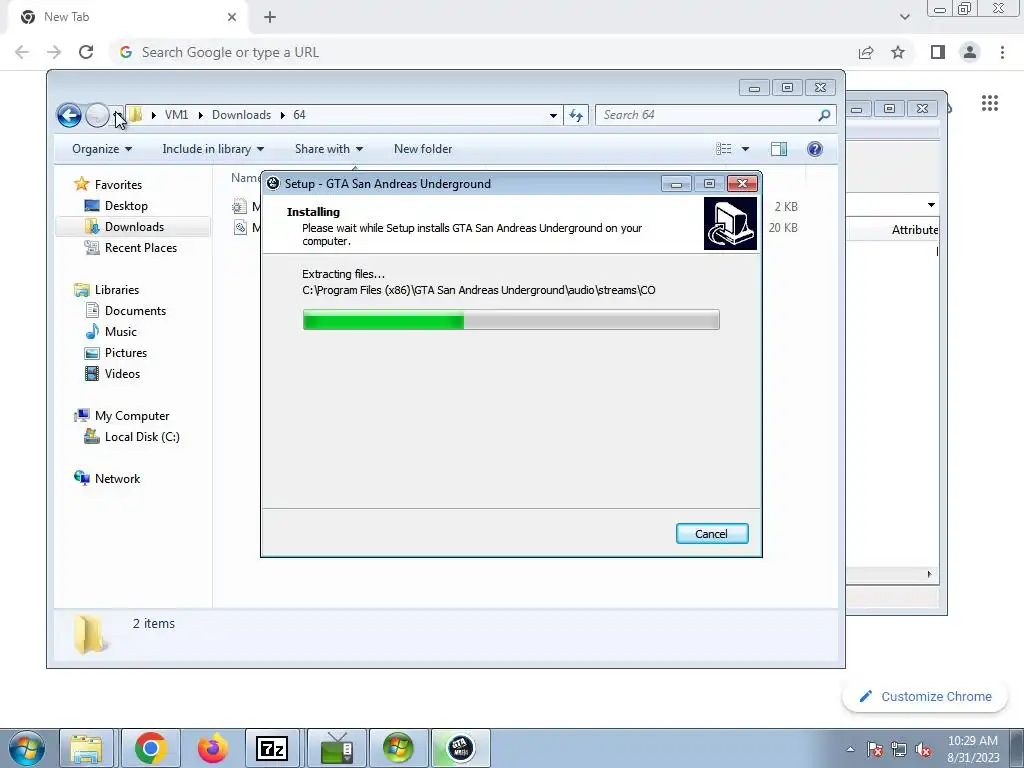Open Recent Places in the sidebar
Screen dimensions: 1024x768
pos(140,248)
